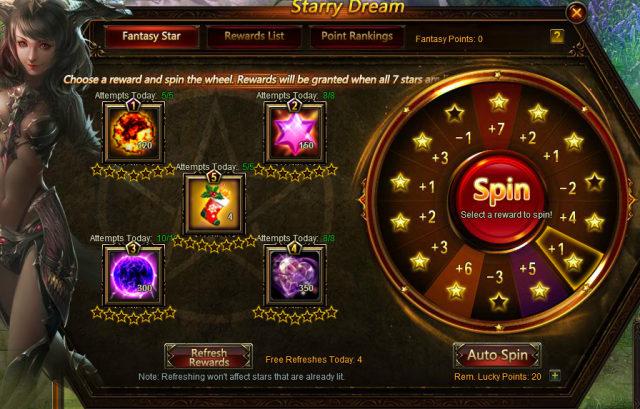Select the fireball reward numbered 1
The image size is (640, 409).
[x=133, y=132]
